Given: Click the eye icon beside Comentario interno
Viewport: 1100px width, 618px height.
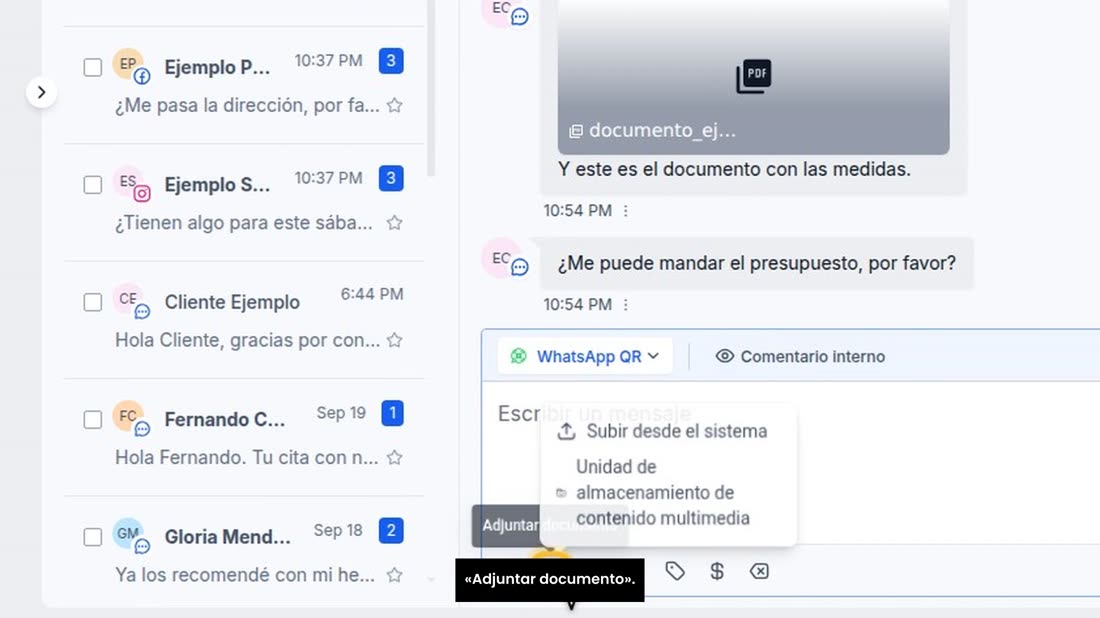Looking at the screenshot, I should (725, 356).
